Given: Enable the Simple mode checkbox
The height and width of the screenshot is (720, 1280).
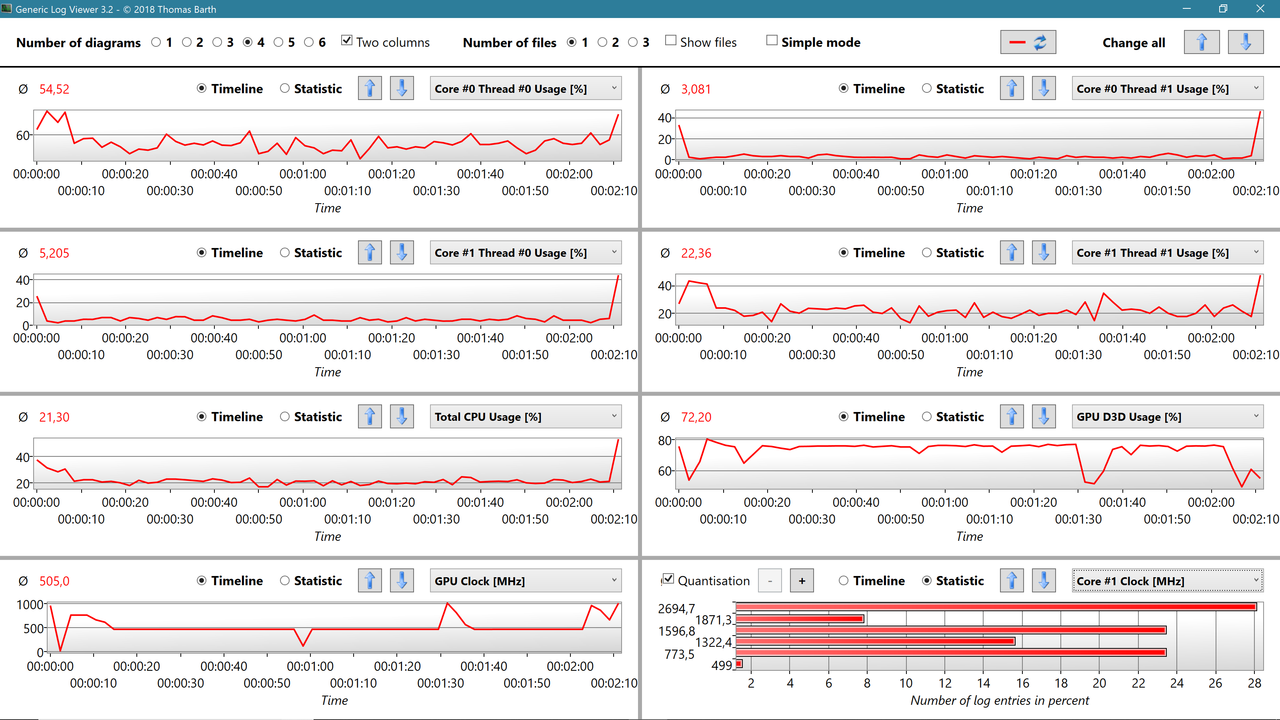Looking at the screenshot, I should point(772,41).
